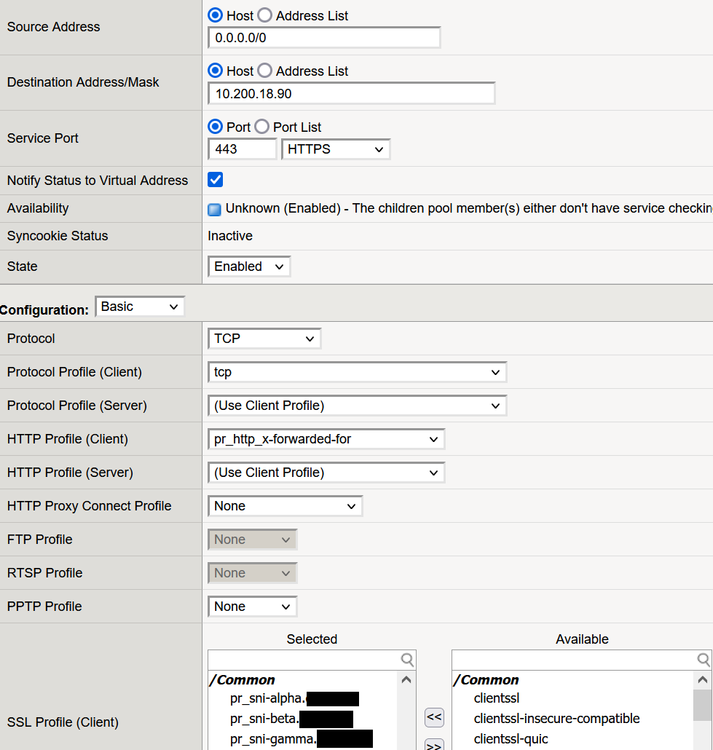Open the State Enabled dropdown
Viewport: 713px width, 750px height.
tap(249, 267)
